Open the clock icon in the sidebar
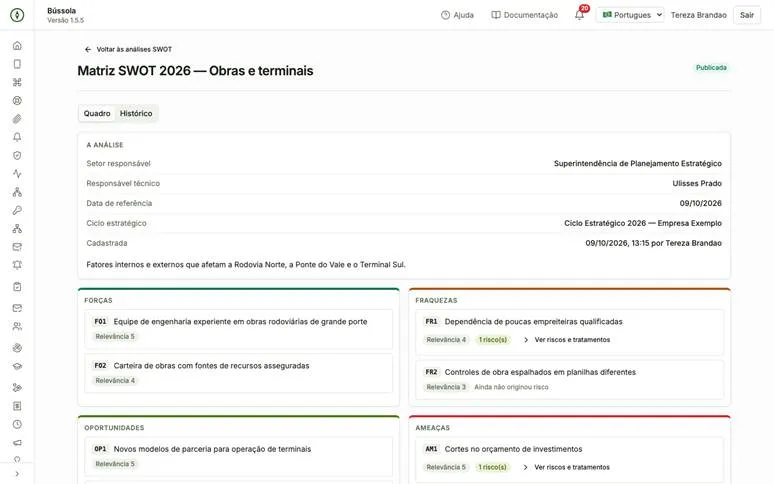This screenshot has width=774, height=484. pos(17,424)
